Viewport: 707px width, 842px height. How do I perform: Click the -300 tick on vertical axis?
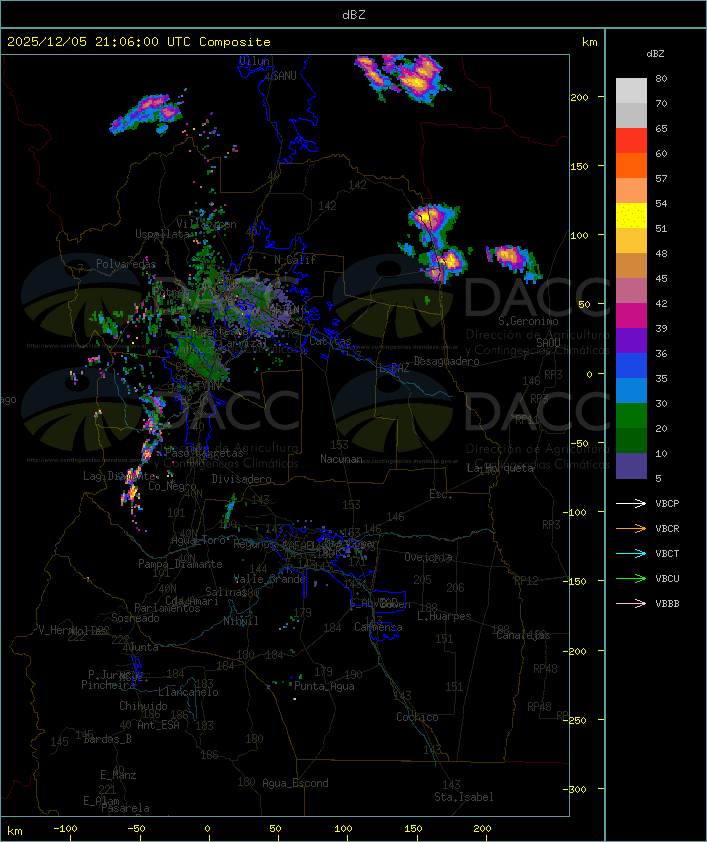[577, 789]
